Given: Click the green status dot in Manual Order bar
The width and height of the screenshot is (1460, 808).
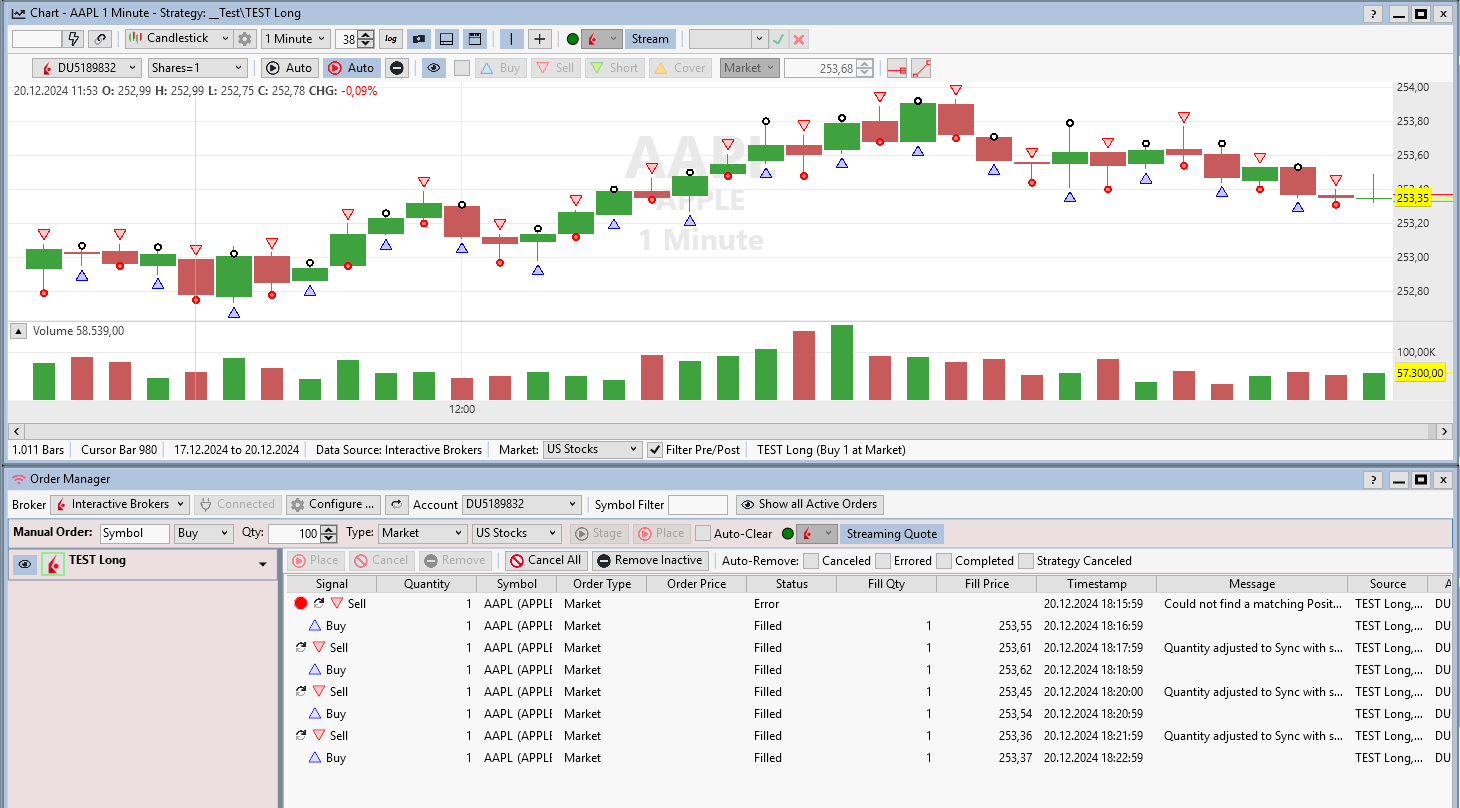Looking at the screenshot, I should [788, 534].
